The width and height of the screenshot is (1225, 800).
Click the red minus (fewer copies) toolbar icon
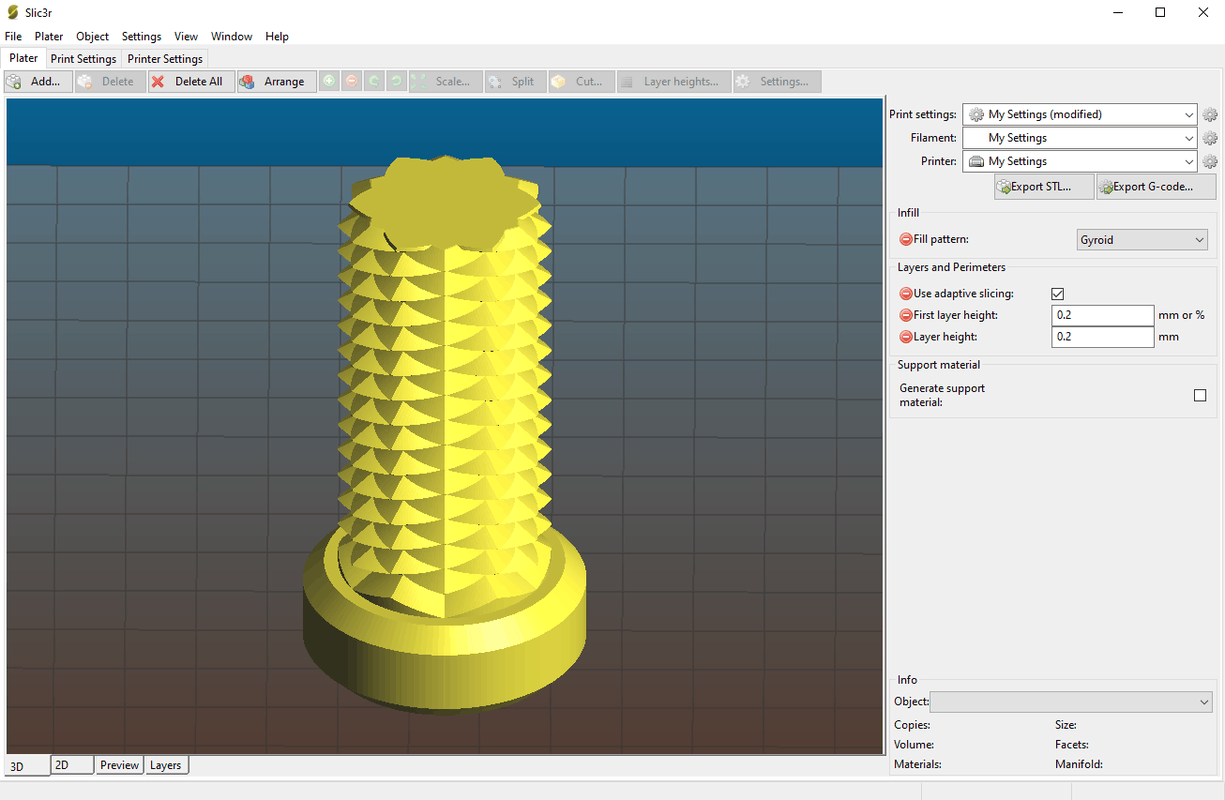(352, 81)
